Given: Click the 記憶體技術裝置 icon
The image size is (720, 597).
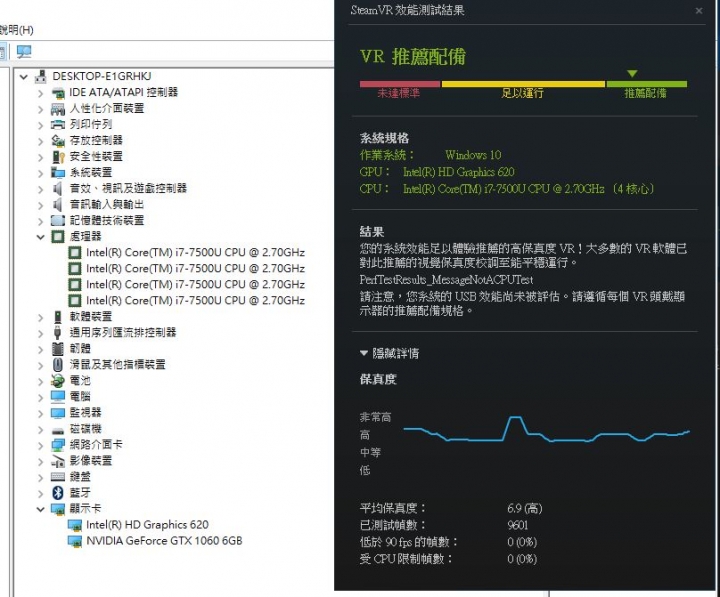Looking at the screenshot, I should tap(58, 220).
